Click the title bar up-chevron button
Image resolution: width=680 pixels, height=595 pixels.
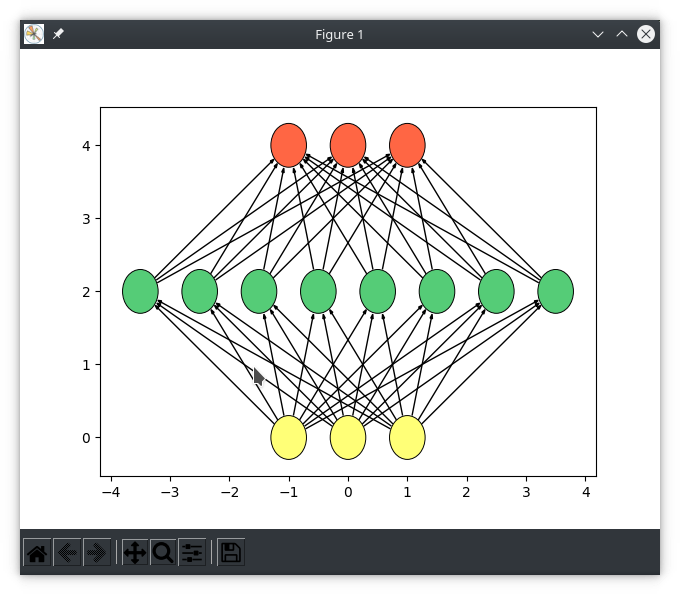coord(622,34)
